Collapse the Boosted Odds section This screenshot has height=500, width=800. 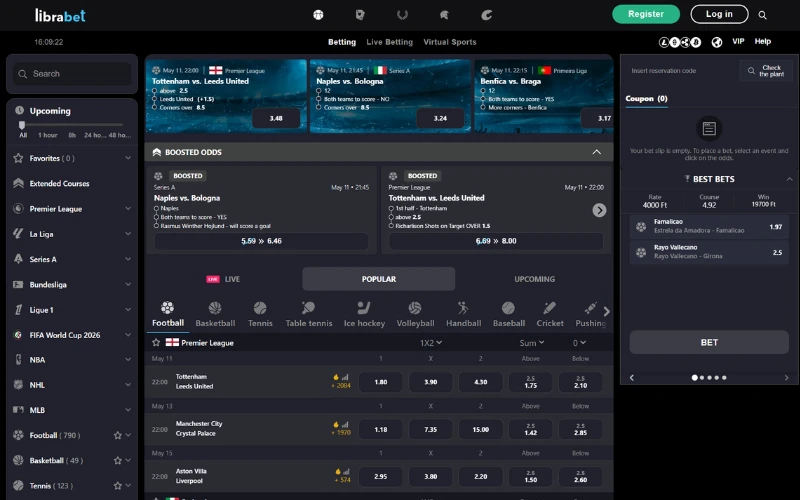596,152
